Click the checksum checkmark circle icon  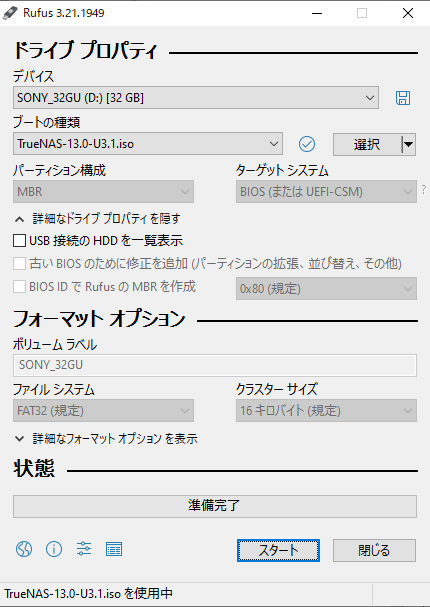click(307, 144)
